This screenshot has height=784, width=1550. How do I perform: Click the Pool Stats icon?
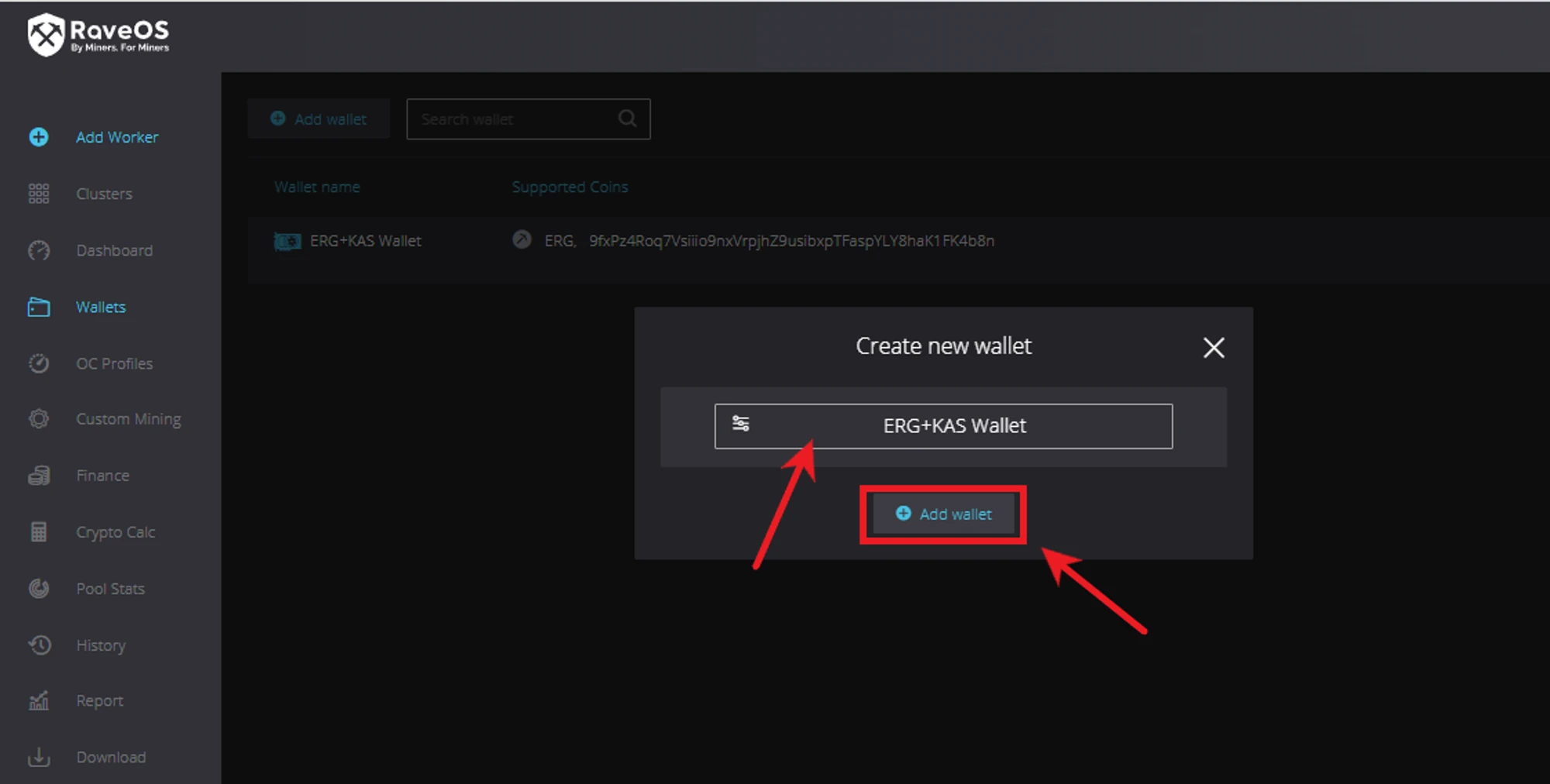click(x=39, y=589)
